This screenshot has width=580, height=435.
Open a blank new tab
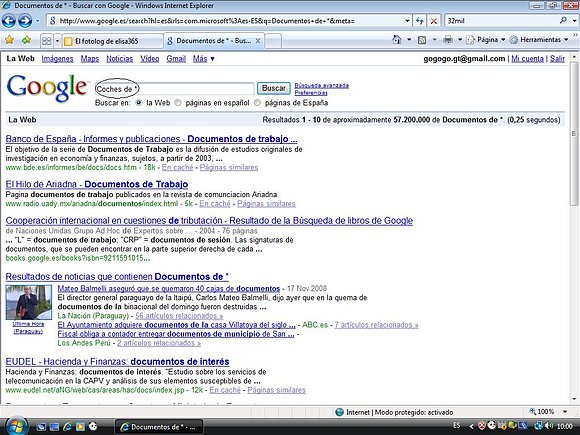tap(273, 41)
